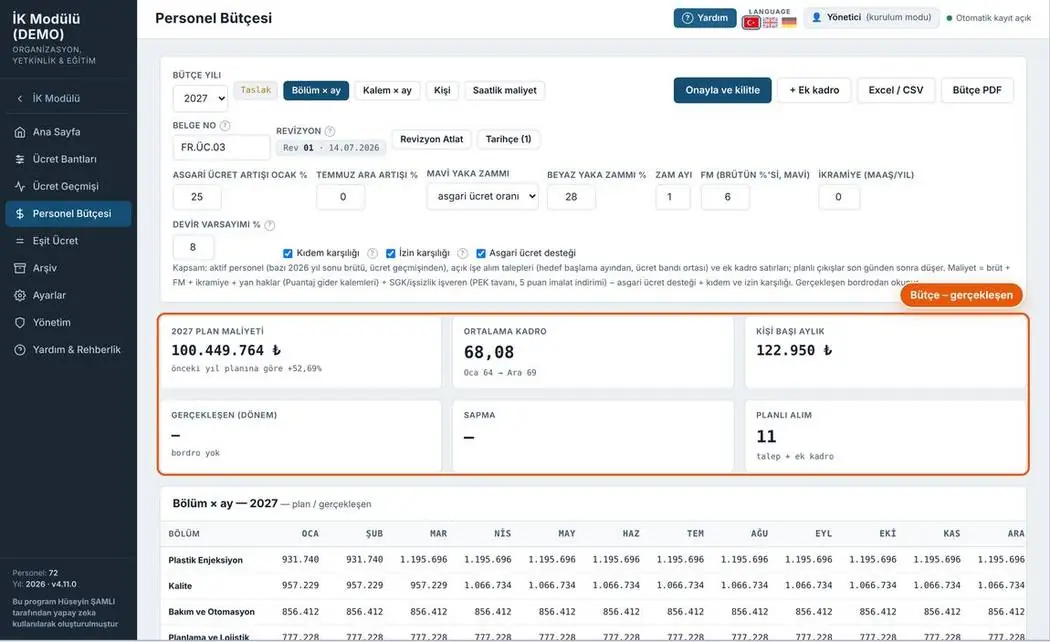The height and width of the screenshot is (642, 1050).
Task: Export the budget via Excel / CSV
Action: point(896,90)
